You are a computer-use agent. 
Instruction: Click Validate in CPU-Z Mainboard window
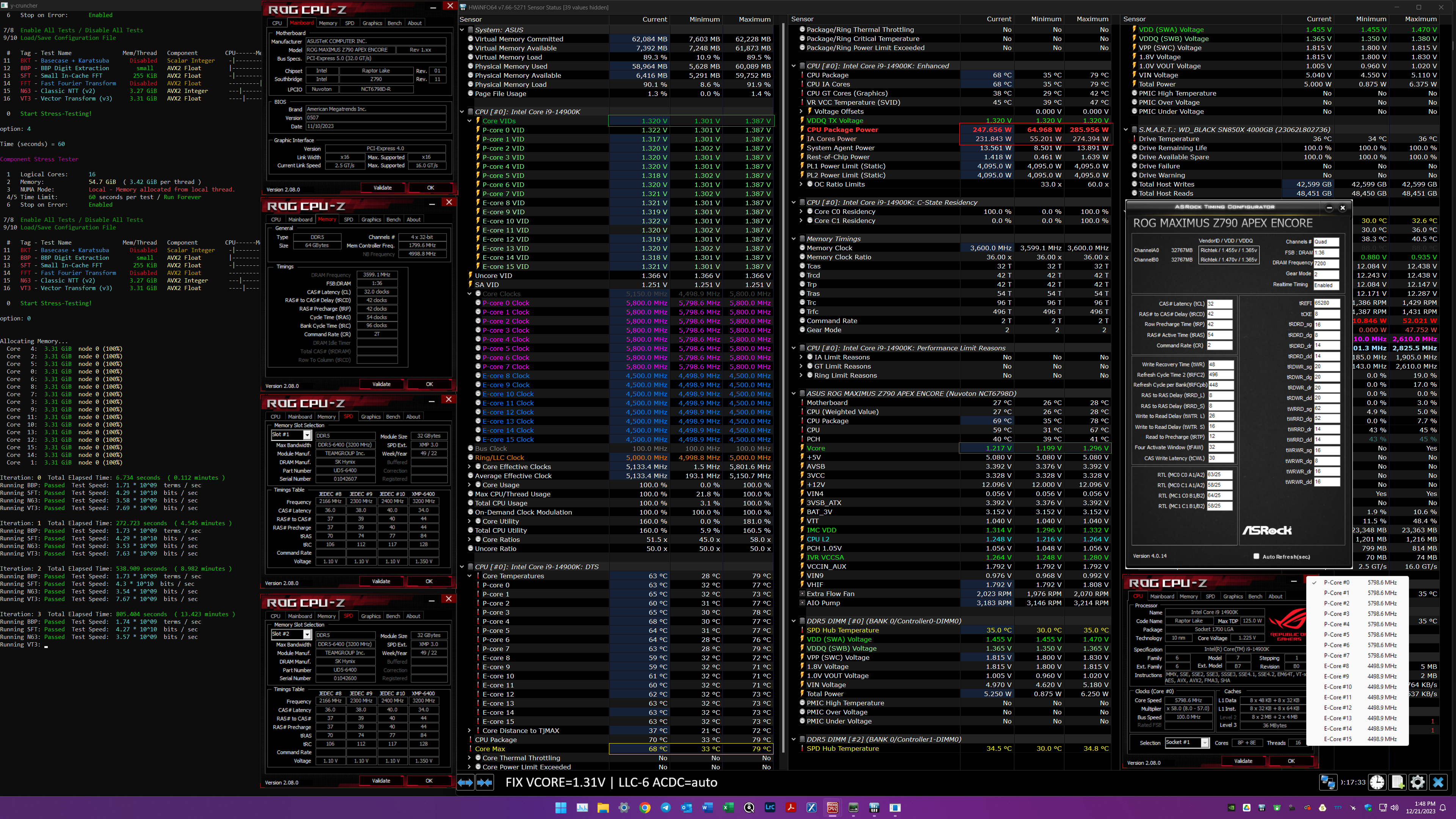(x=383, y=188)
